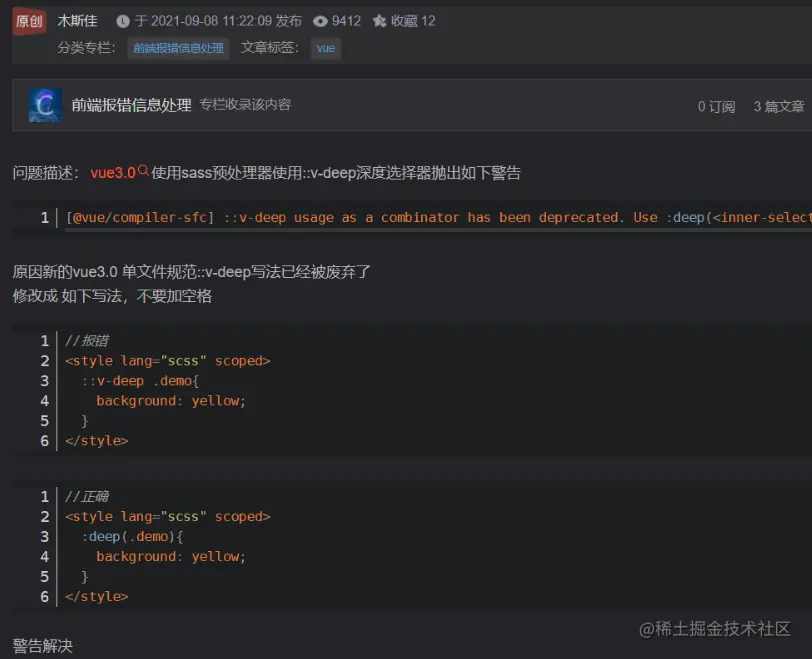Click 3 篇文章 article count
The height and width of the screenshot is (659, 812).
tap(779, 106)
